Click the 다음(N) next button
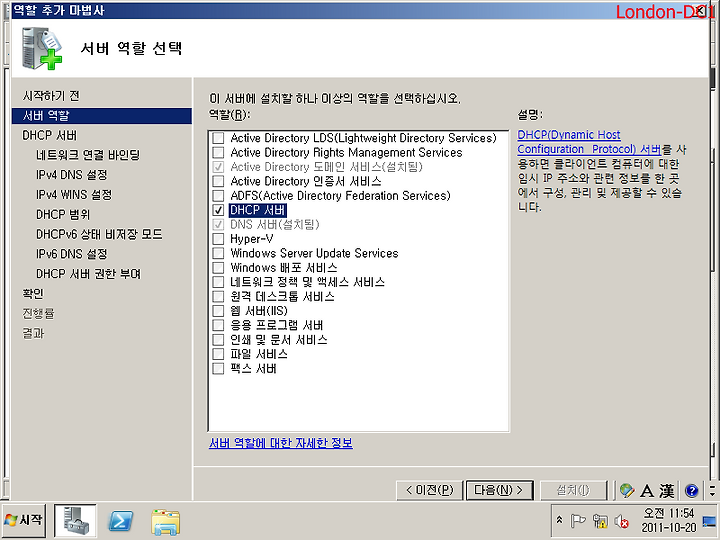Viewport: 720px width, 540px height. pyautogui.click(x=500, y=490)
